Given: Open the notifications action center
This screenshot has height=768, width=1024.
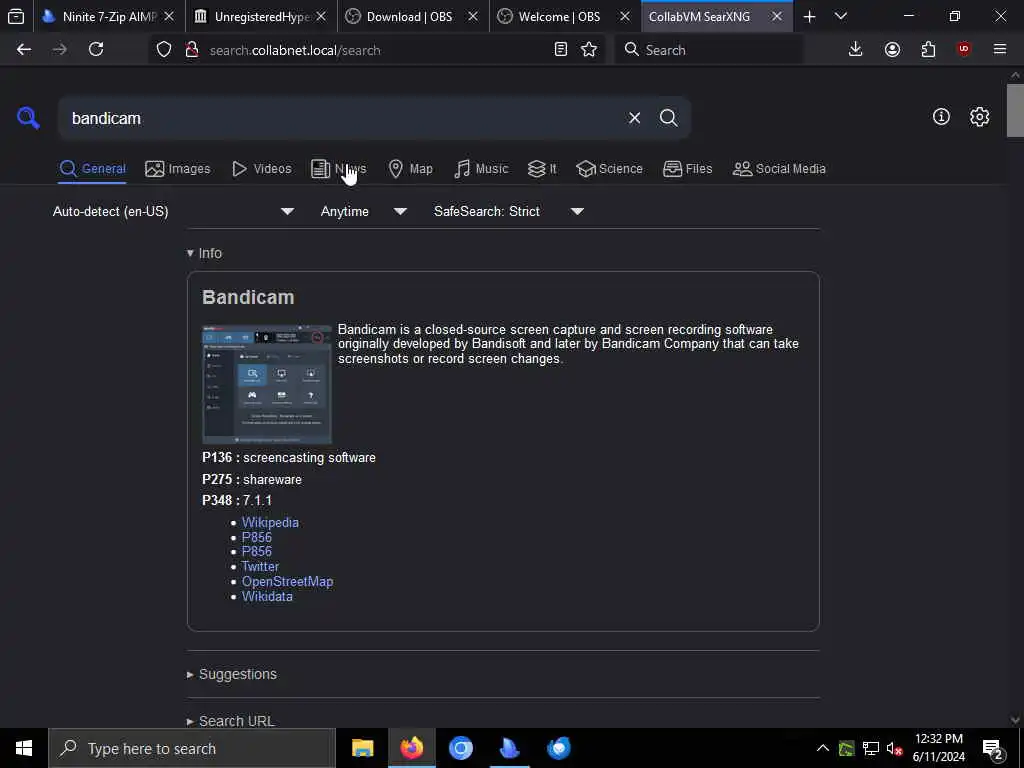Looking at the screenshot, I should click(993, 749).
